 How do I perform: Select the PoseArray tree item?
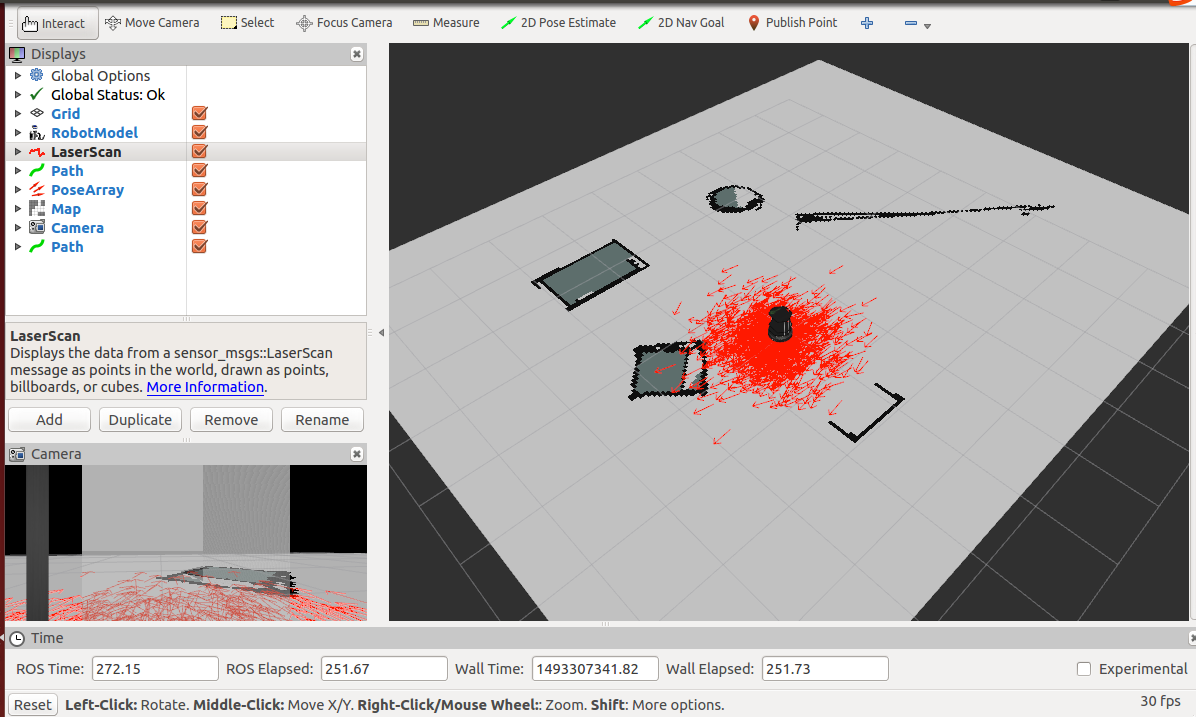coord(87,190)
